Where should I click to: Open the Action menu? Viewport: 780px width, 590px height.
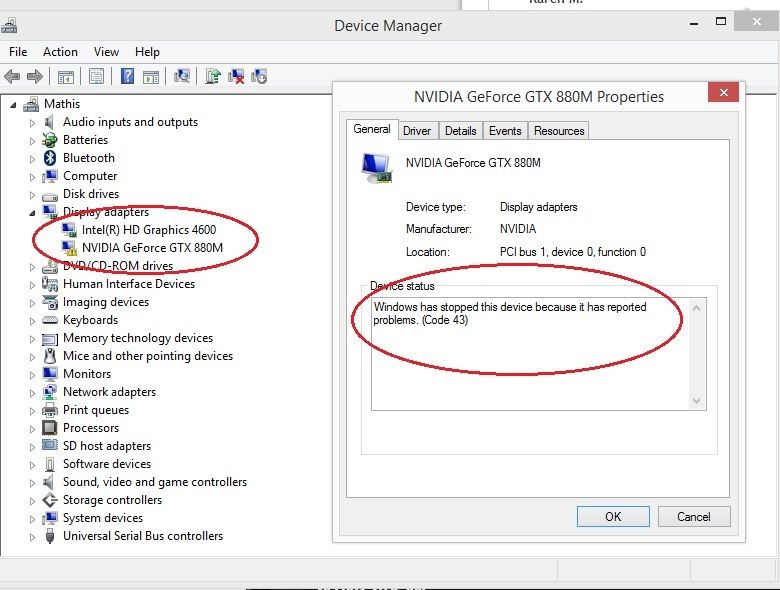(60, 52)
